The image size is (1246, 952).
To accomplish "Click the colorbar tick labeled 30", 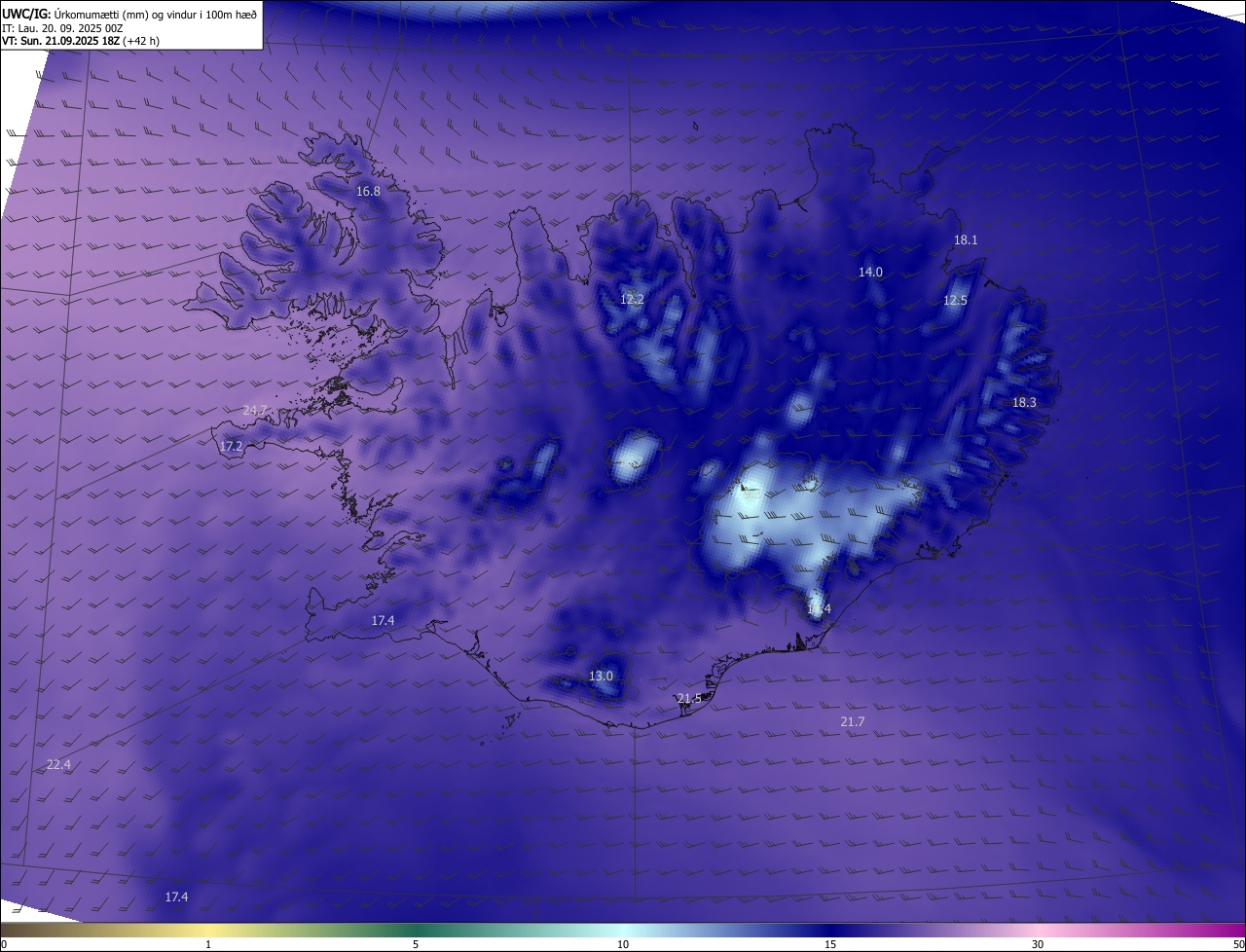I will [1038, 944].
